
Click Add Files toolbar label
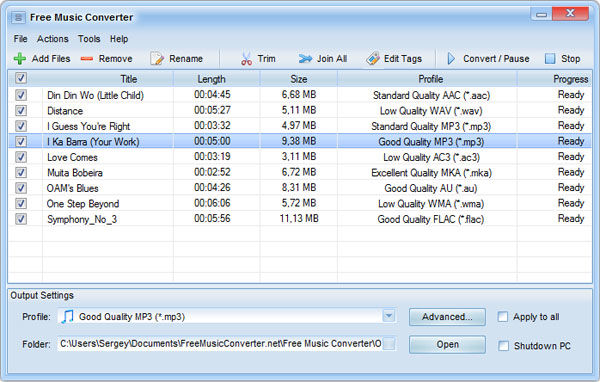51,59
